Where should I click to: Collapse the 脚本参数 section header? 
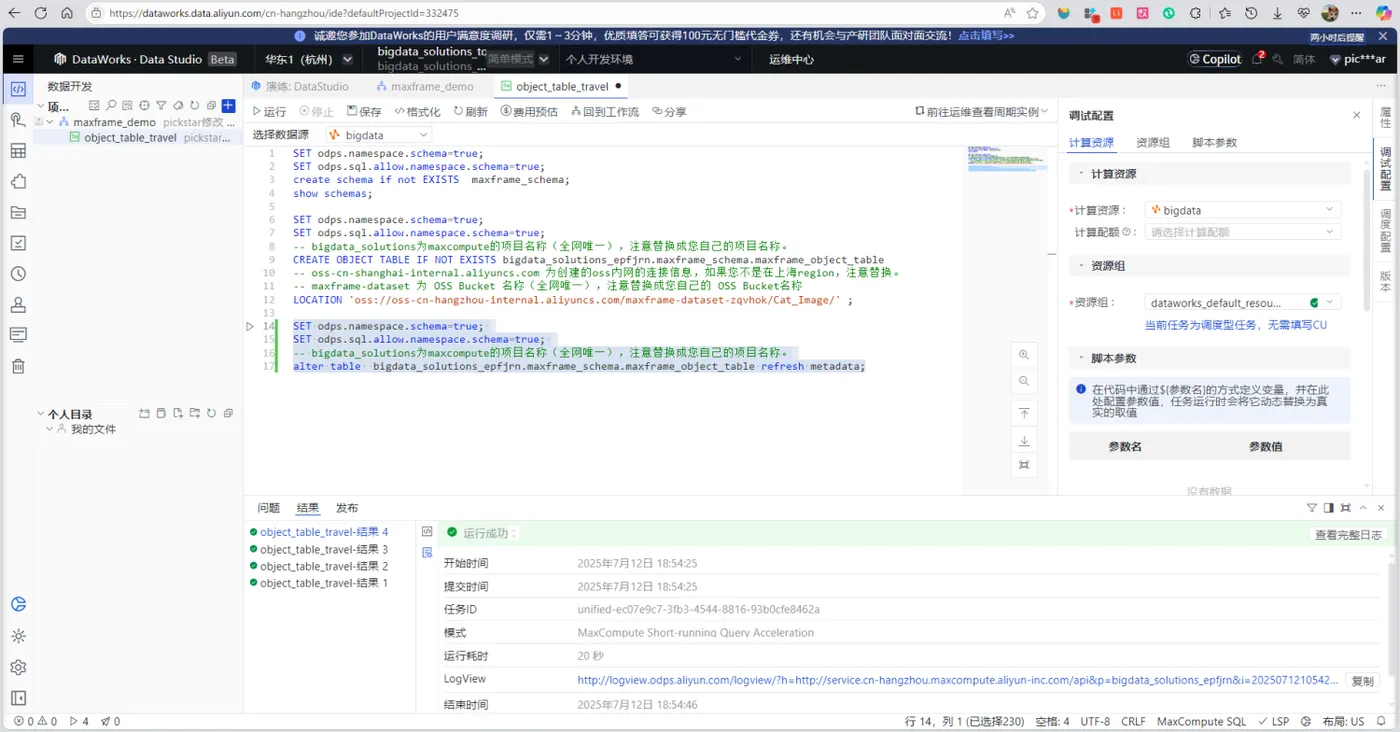1209,358
